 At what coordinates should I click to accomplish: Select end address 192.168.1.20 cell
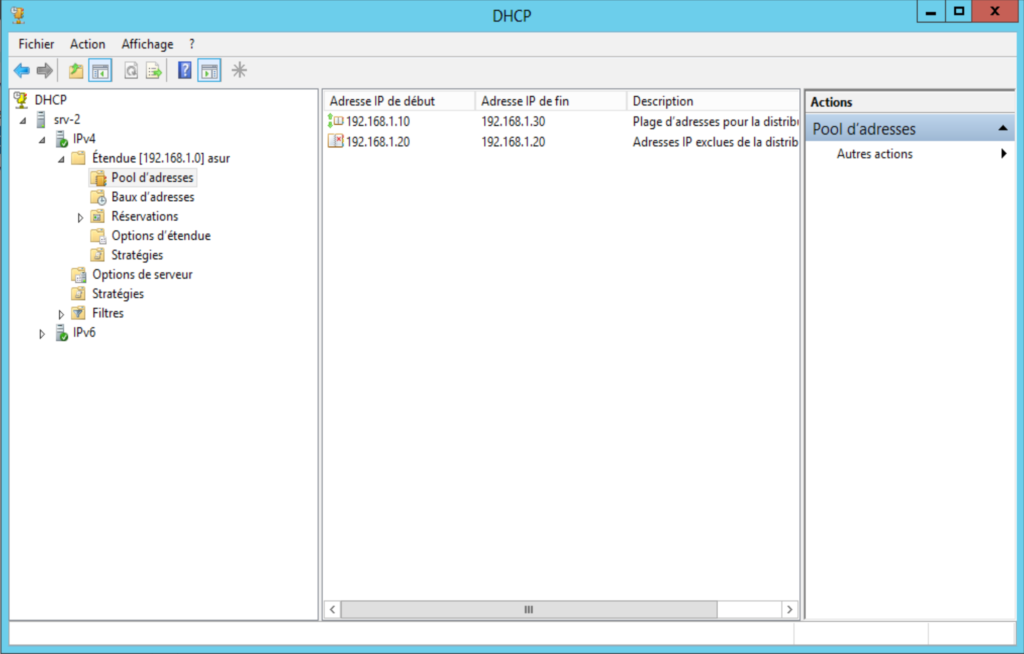point(513,142)
